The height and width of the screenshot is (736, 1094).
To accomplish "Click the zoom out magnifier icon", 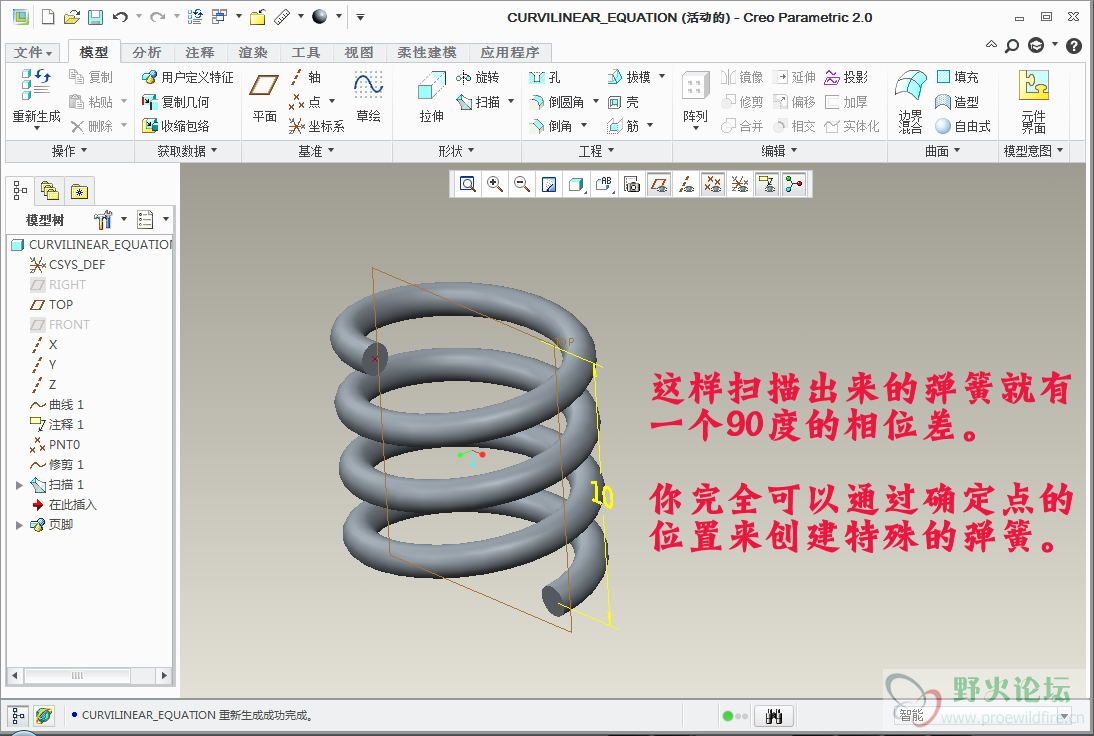I will [x=522, y=184].
